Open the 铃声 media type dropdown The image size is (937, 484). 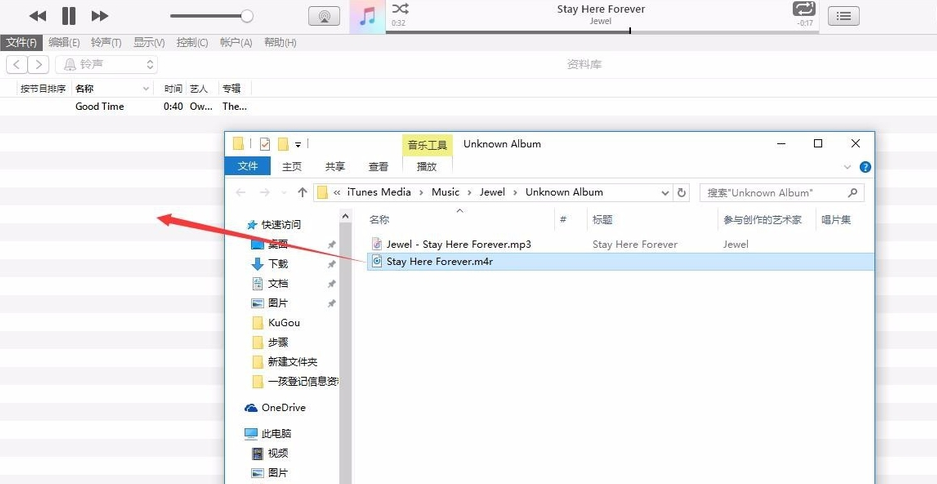106,65
